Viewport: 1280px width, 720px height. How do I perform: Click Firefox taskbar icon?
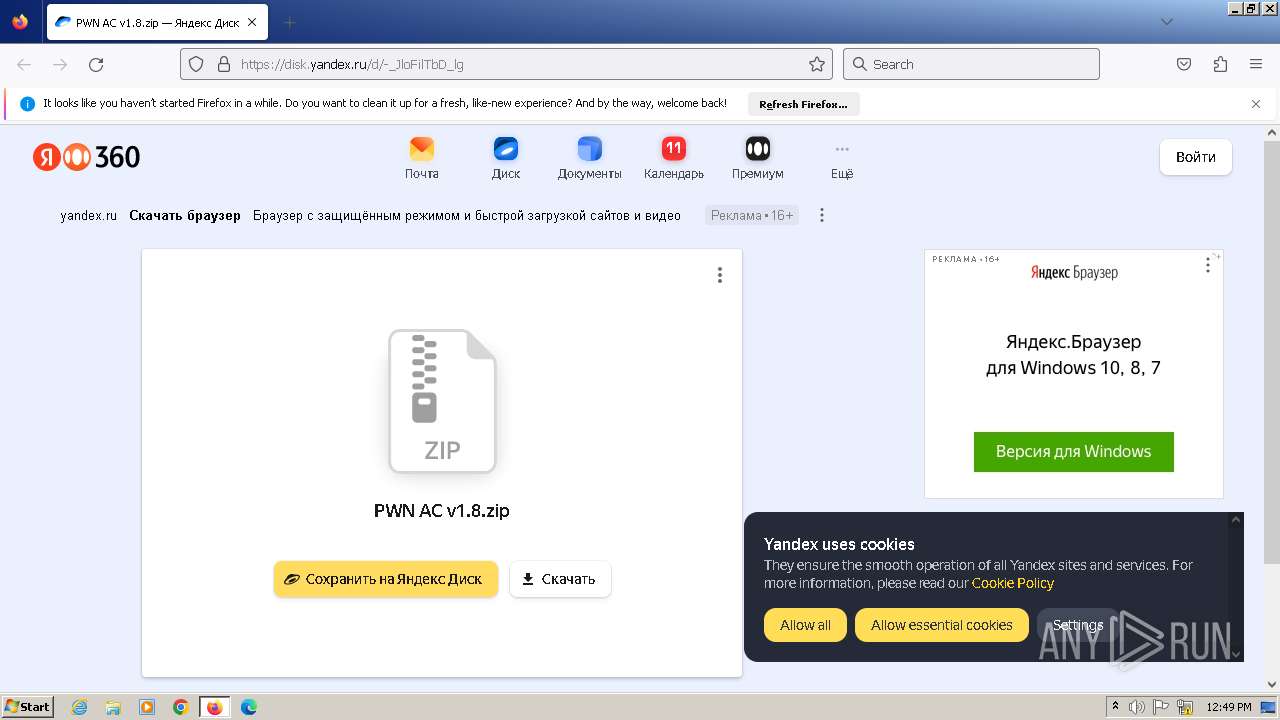215,707
